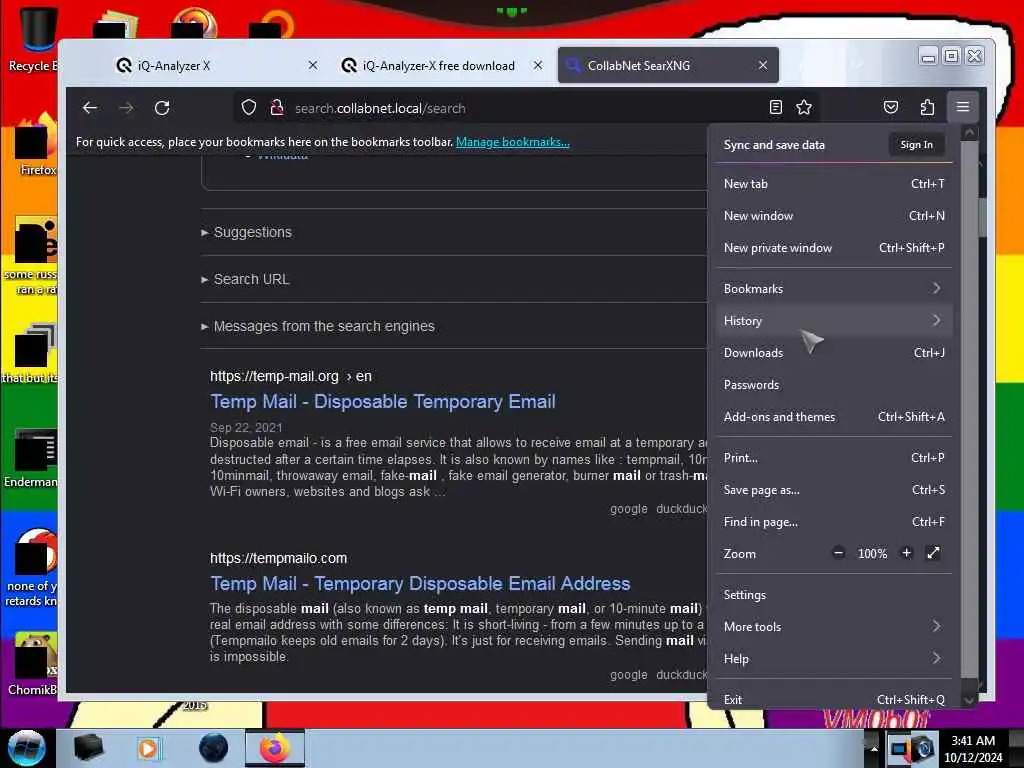The height and width of the screenshot is (768, 1024).
Task: Open the ChomikB desktop icon
Action: point(32,664)
